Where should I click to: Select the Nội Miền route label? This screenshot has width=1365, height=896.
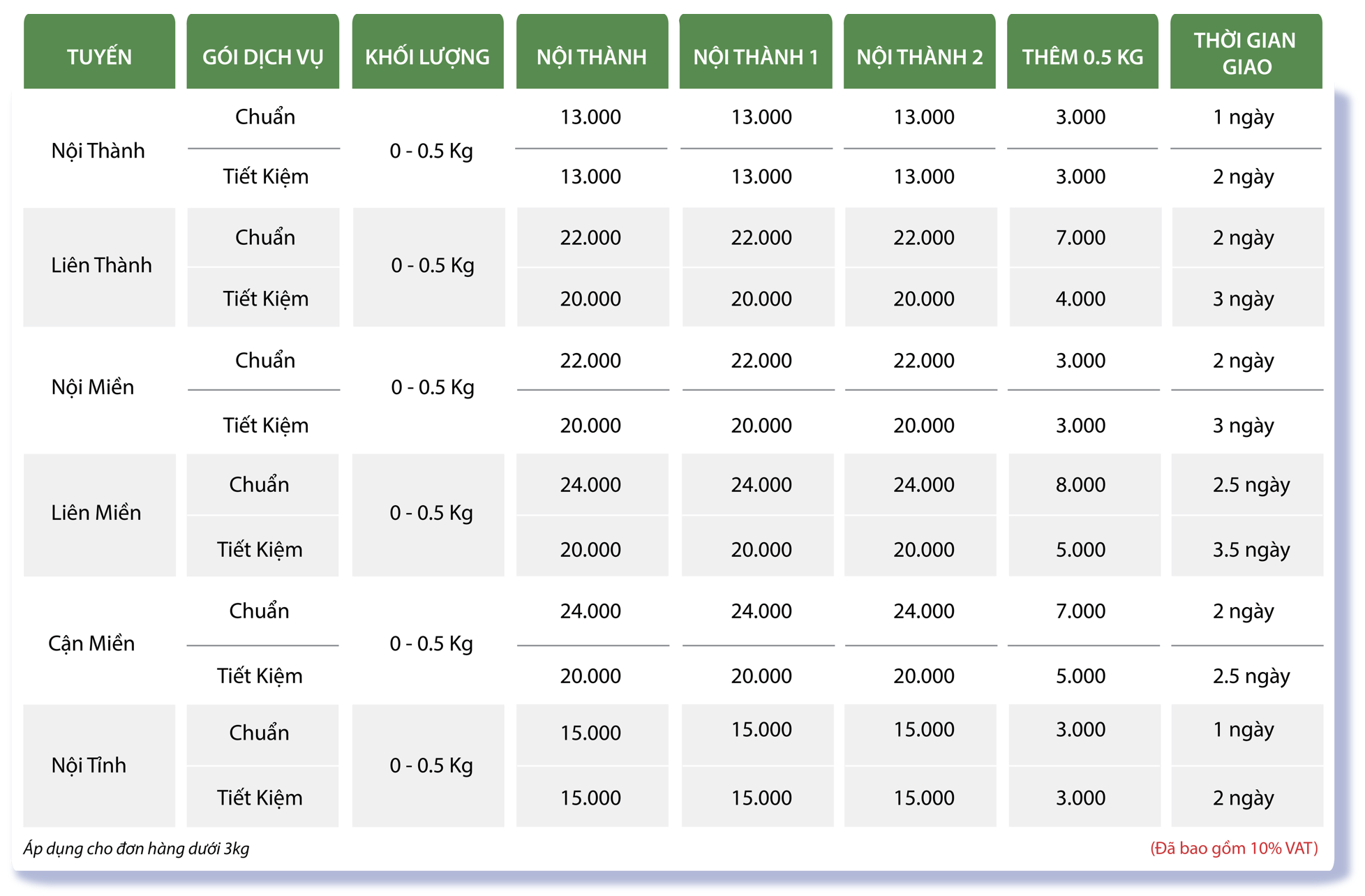pyautogui.click(x=93, y=387)
